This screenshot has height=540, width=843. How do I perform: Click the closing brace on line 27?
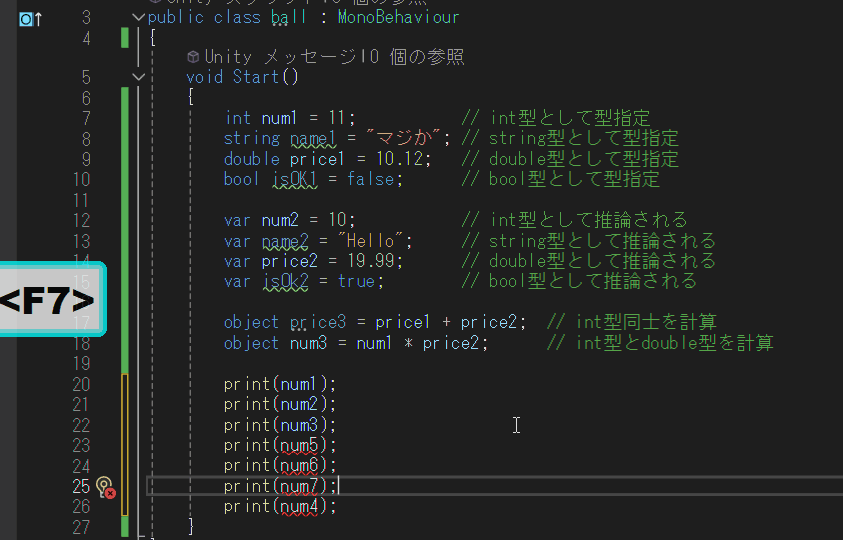click(x=190, y=525)
